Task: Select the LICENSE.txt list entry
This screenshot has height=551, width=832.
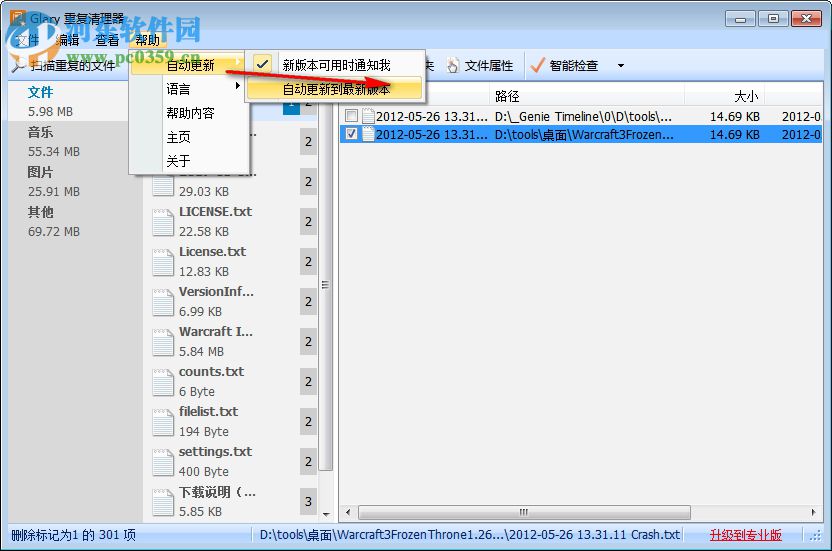Action: pyautogui.click(x=231, y=221)
